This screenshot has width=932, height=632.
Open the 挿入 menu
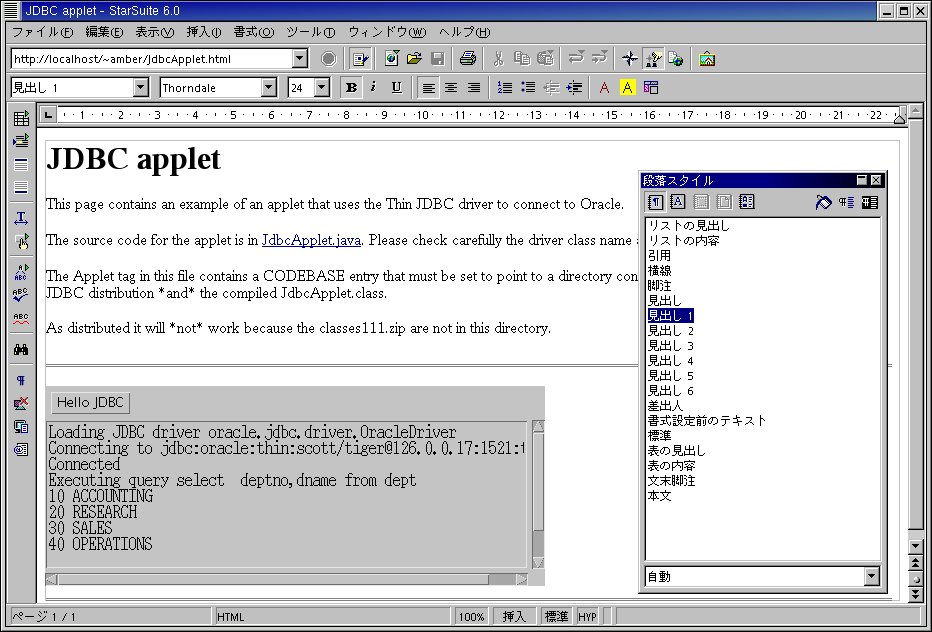coord(204,32)
